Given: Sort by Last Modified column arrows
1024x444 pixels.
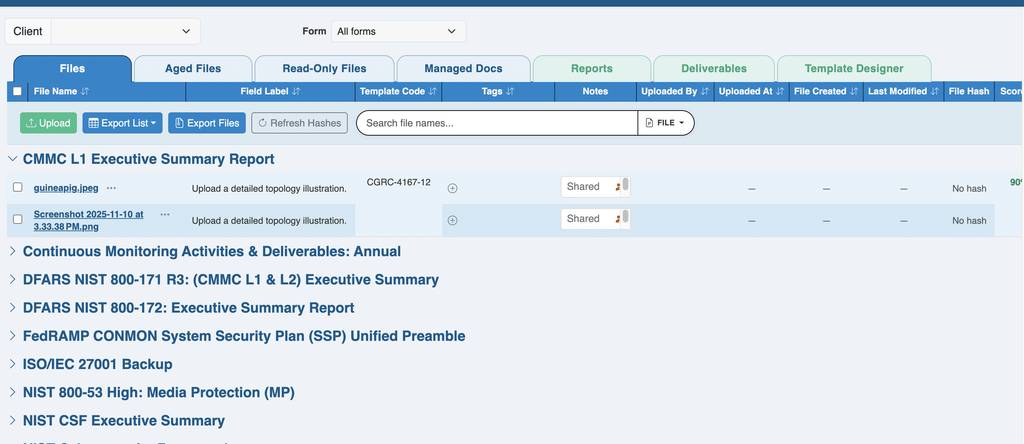Looking at the screenshot, I should tap(935, 91).
